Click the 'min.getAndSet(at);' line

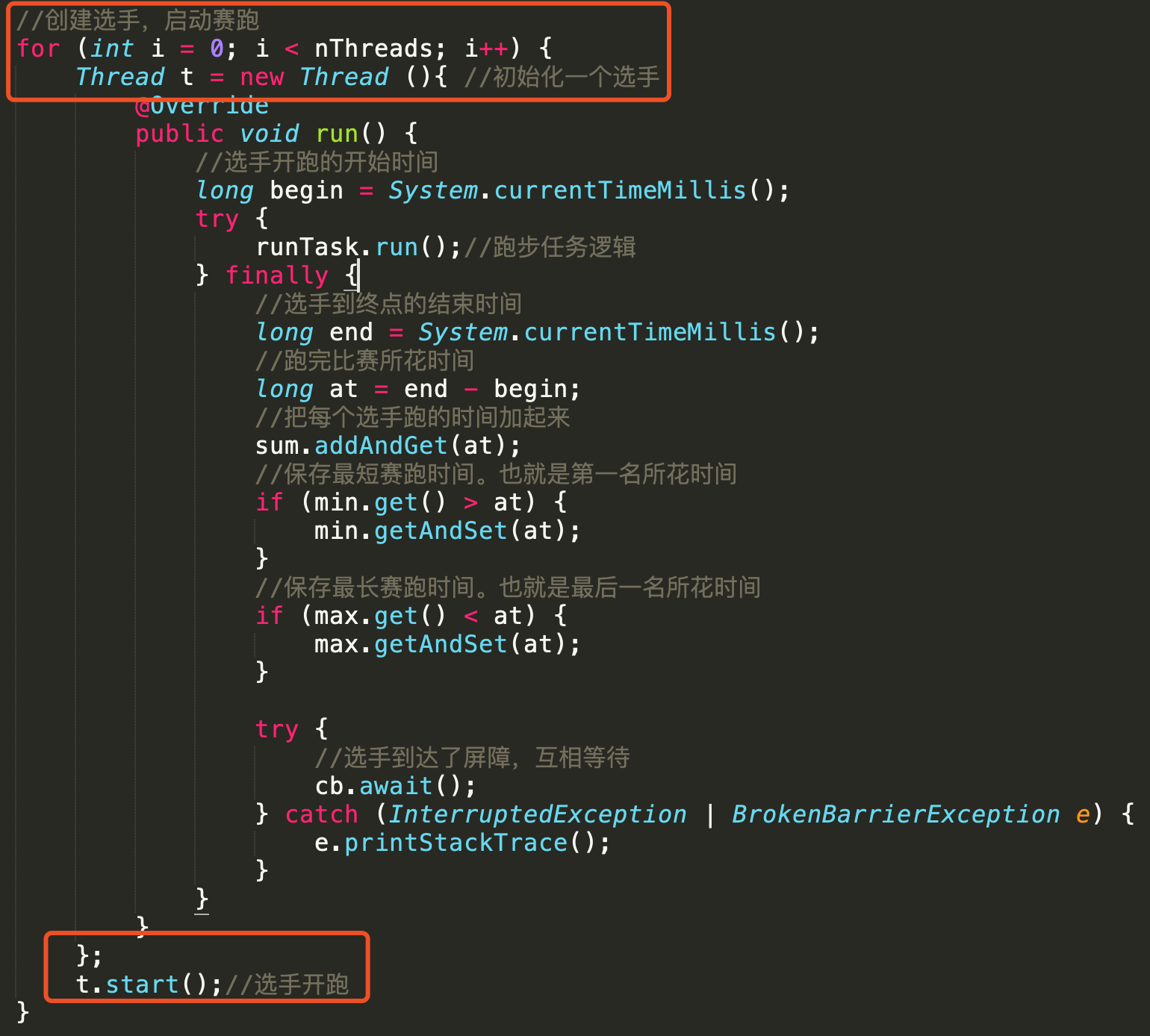[x=447, y=531]
